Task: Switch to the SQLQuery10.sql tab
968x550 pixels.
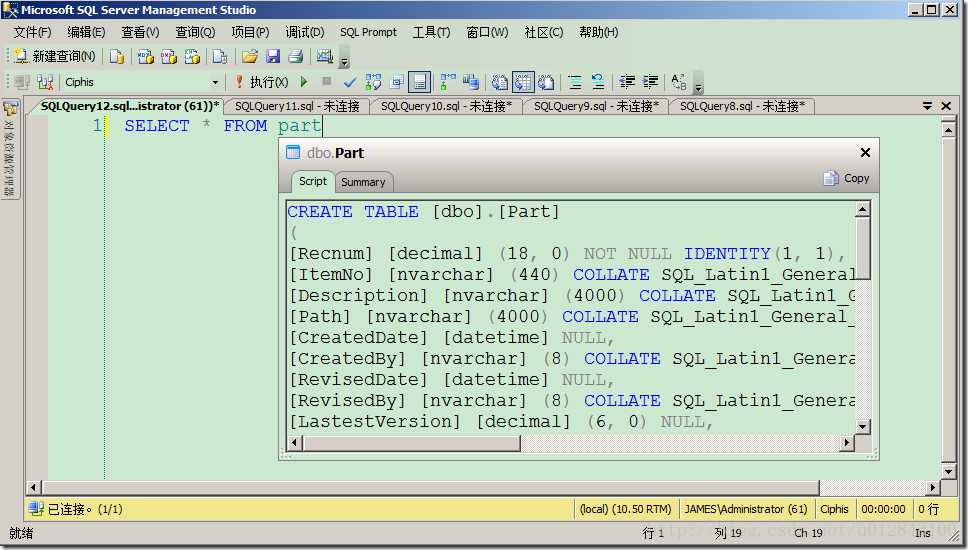Action: [x=446, y=106]
